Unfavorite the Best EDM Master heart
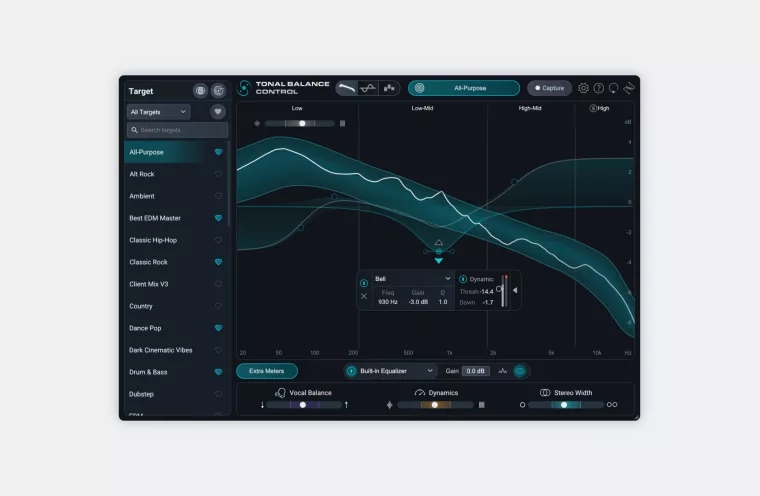760x496 pixels. coord(218,218)
